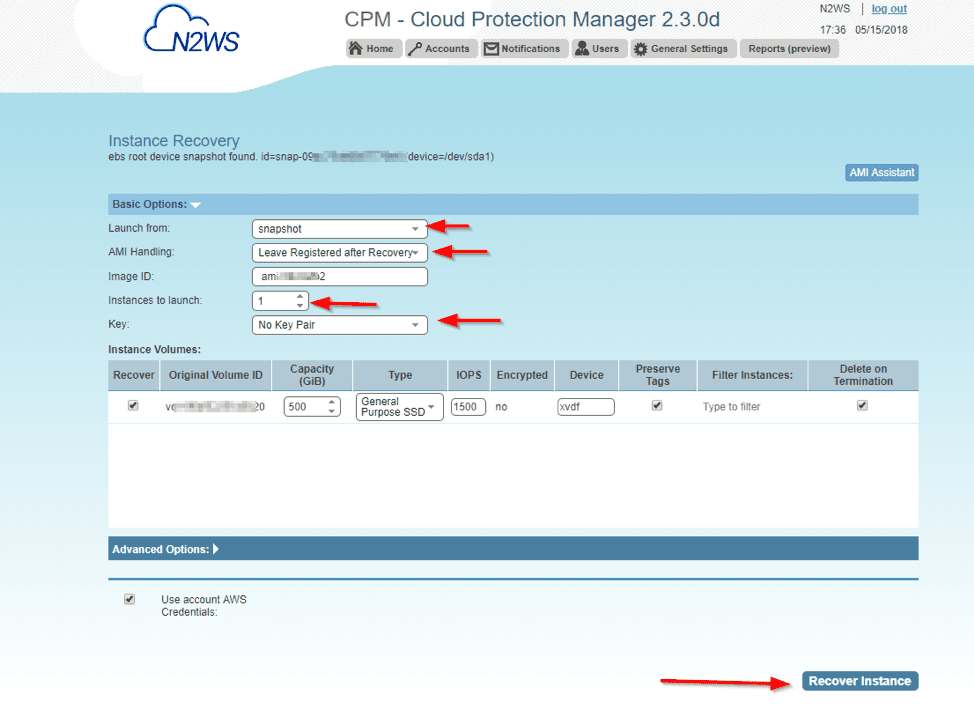Click the Recover Instance button
This screenshot has height=708, width=974.
coord(860,681)
